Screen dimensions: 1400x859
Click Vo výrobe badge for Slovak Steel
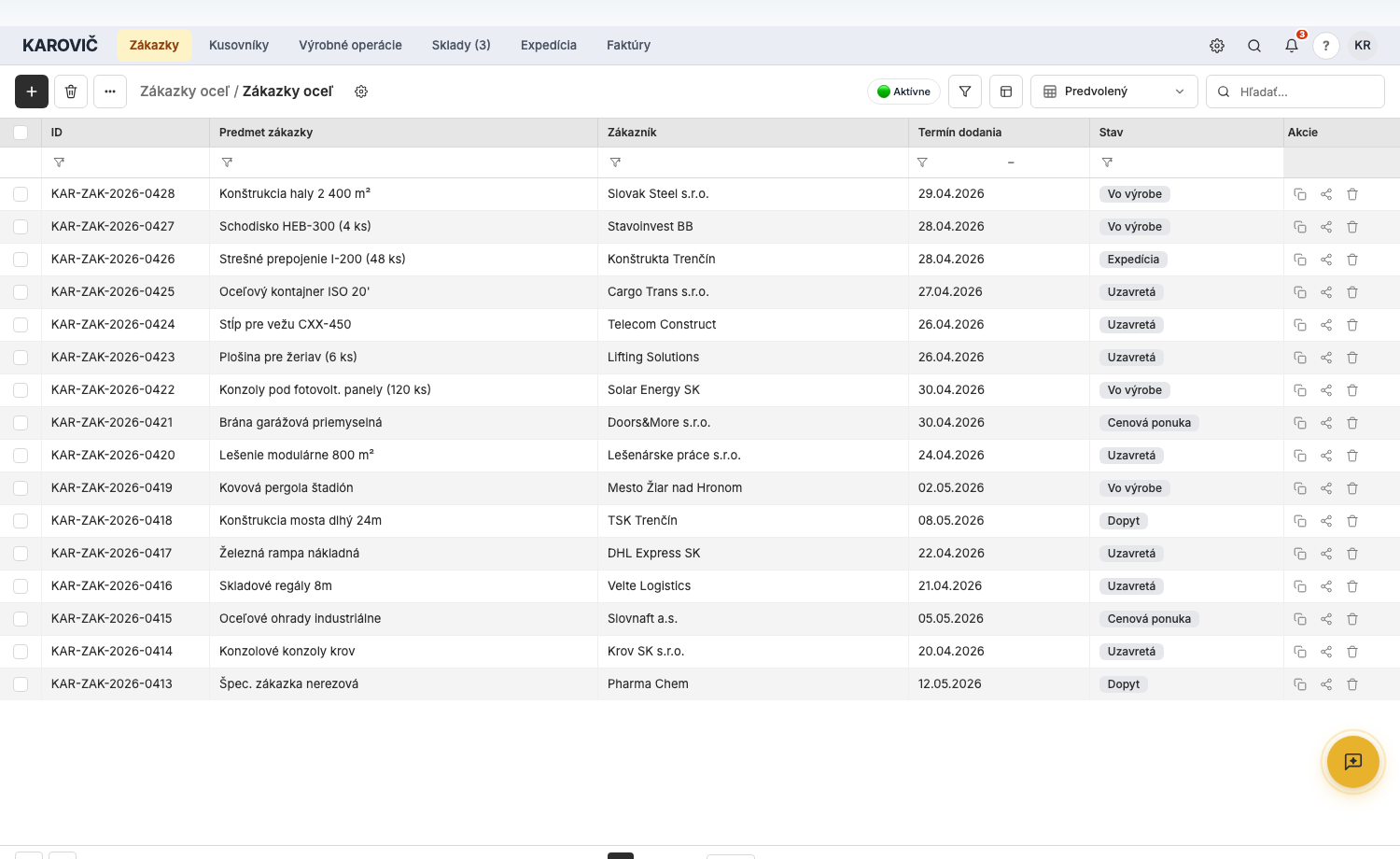1135,194
